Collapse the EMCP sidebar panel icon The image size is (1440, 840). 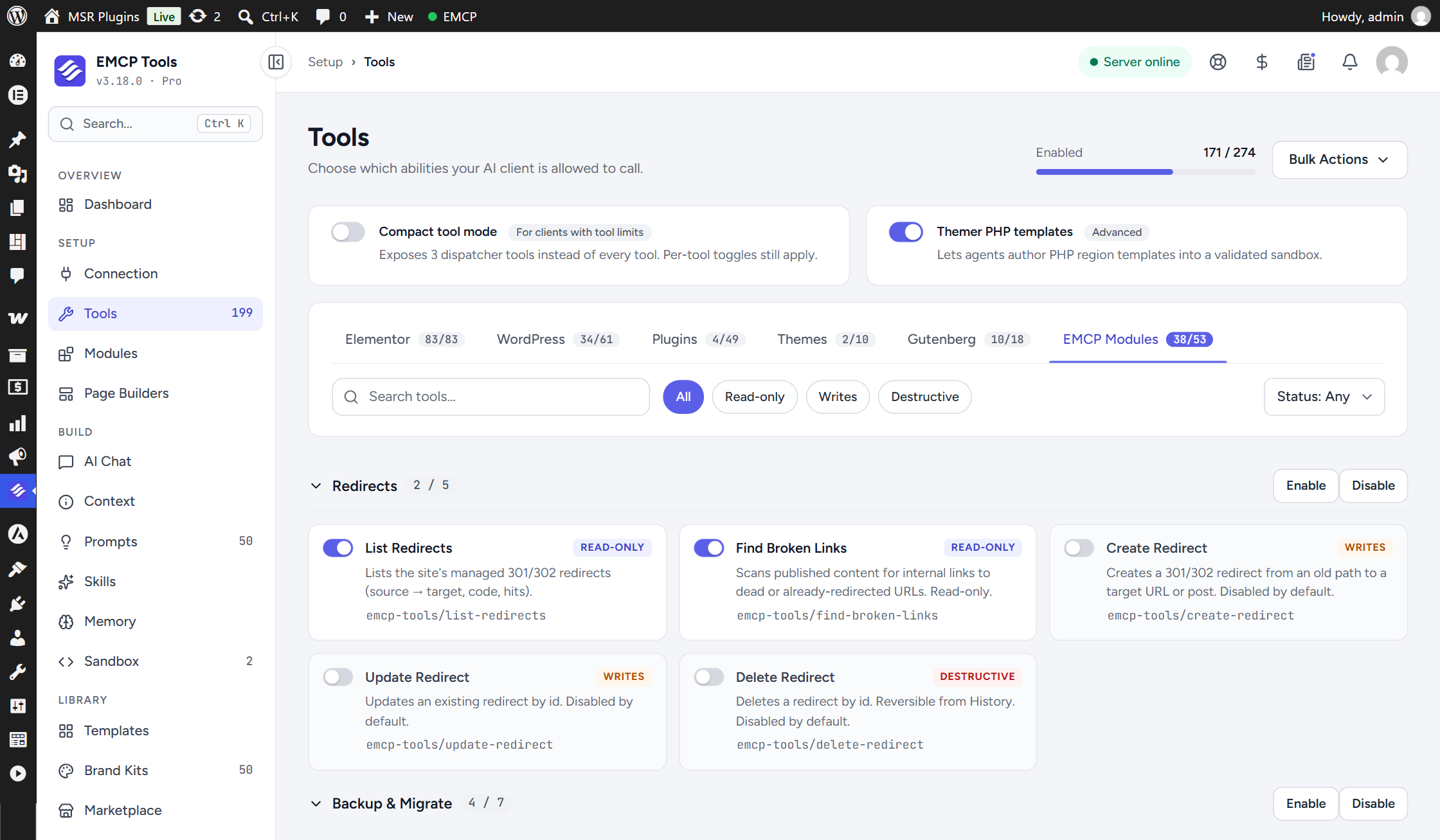[x=276, y=62]
